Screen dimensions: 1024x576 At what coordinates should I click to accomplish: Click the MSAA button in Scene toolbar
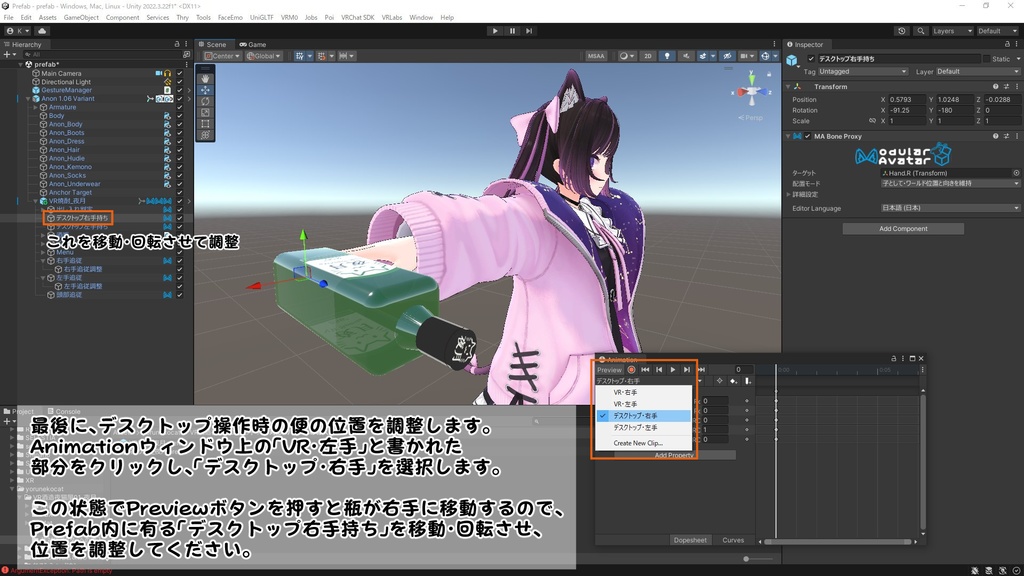pos(596,56)
